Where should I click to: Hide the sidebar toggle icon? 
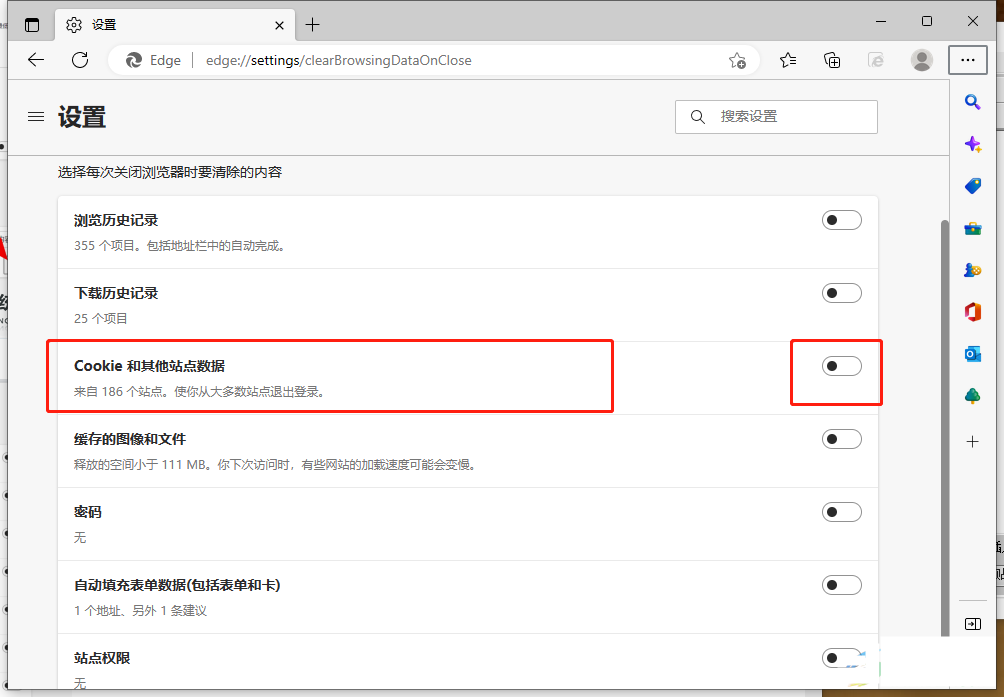click(973, 624)
